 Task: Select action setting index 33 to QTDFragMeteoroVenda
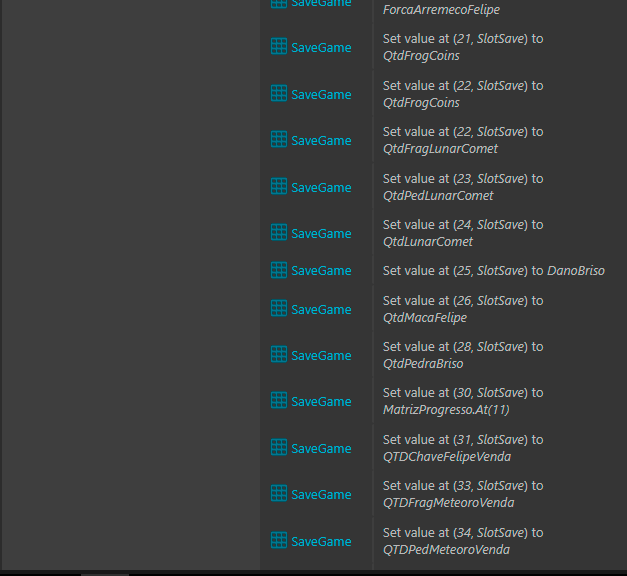[463, 494]
